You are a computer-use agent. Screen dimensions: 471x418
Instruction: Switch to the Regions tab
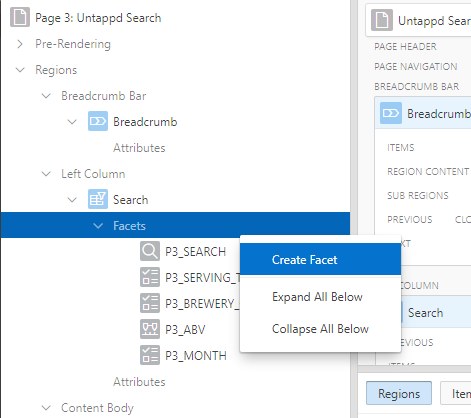click(399, 393)
